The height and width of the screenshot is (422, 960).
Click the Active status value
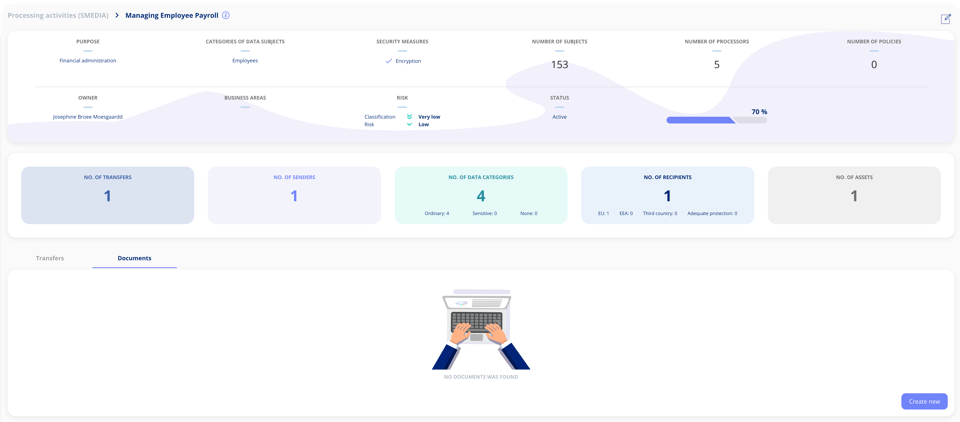coord(560,116)
